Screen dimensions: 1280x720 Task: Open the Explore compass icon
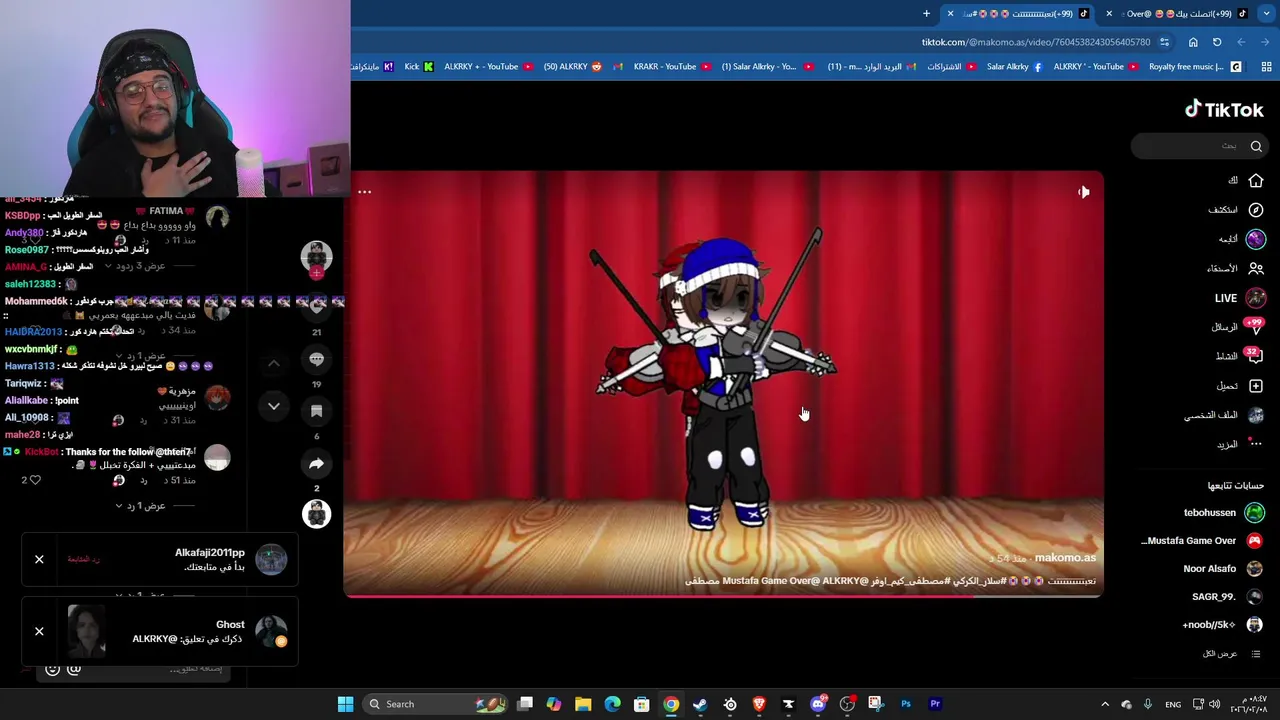point(1256,210)
